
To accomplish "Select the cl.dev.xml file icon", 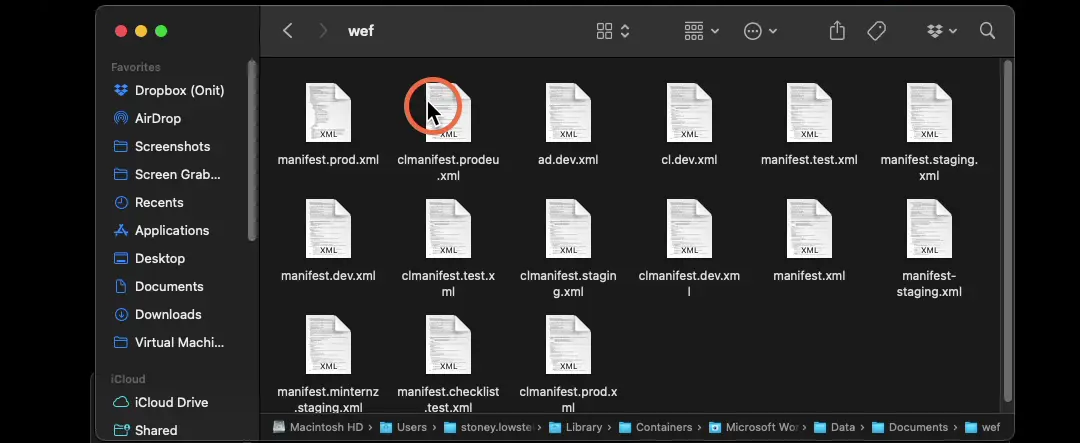I will coord(689,112).
